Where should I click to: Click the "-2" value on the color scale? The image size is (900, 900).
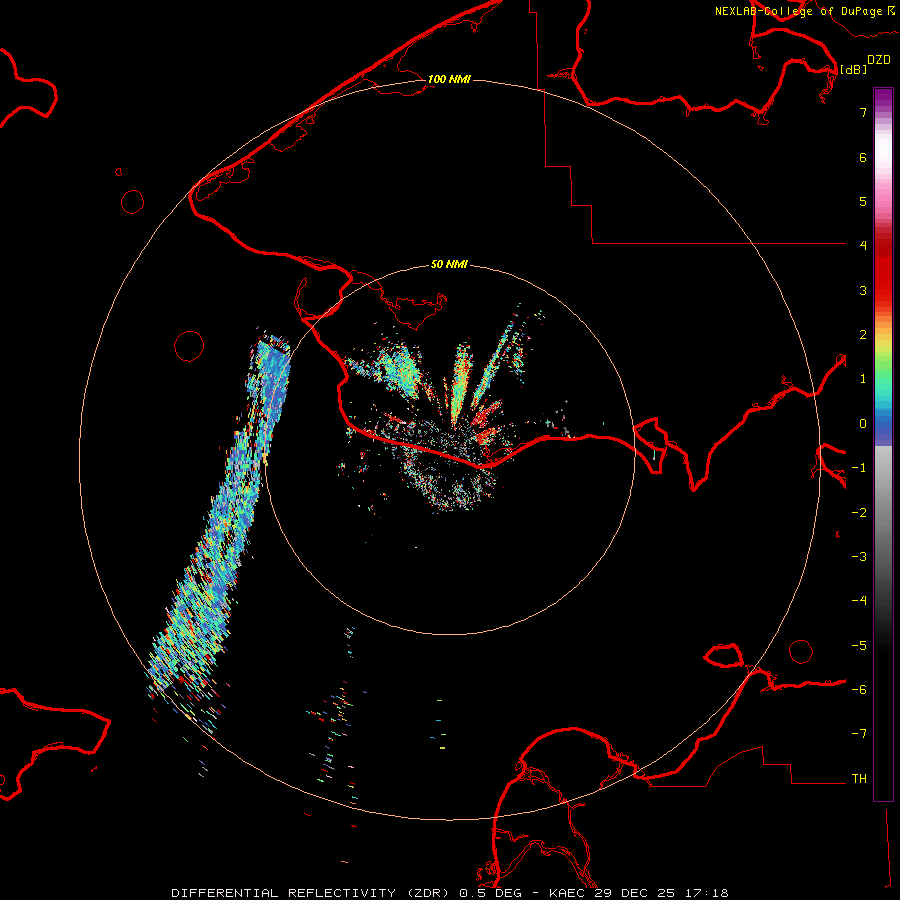click(x=859, y=513)
